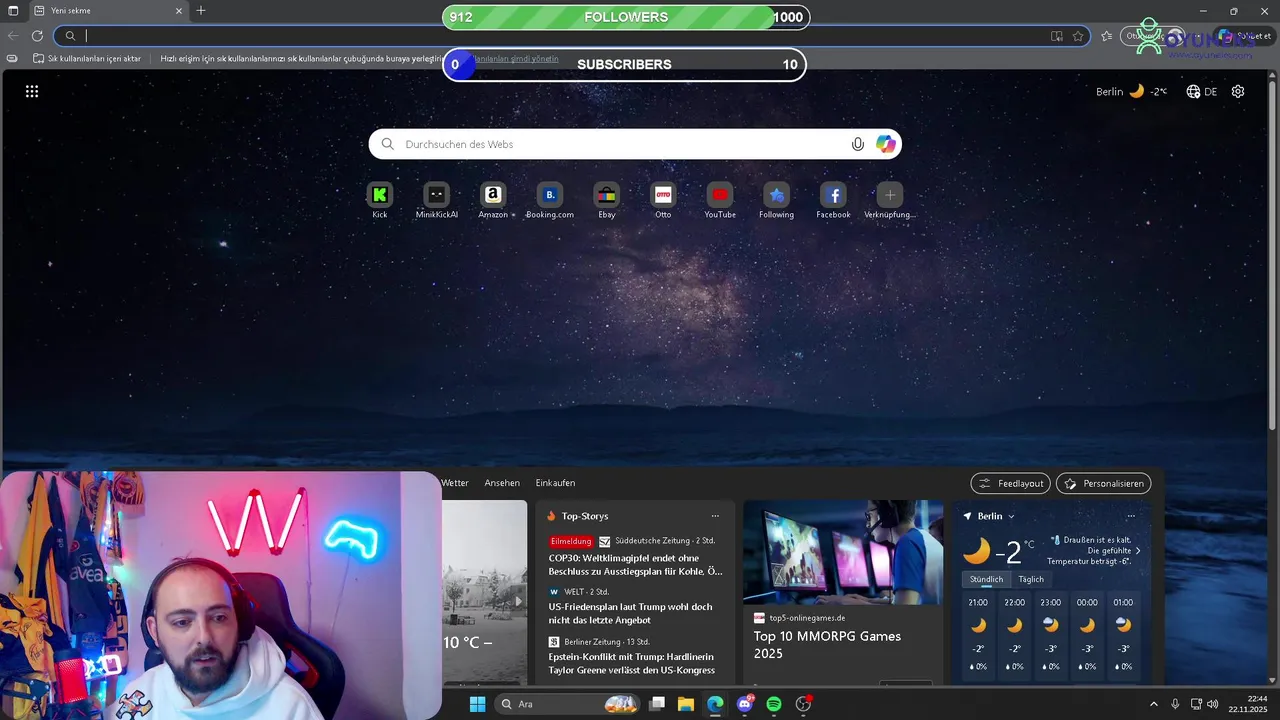Open Spotify from the taskbar
Image resolution: width=1280 pixels, height=720 pixels.
point(774,704)
